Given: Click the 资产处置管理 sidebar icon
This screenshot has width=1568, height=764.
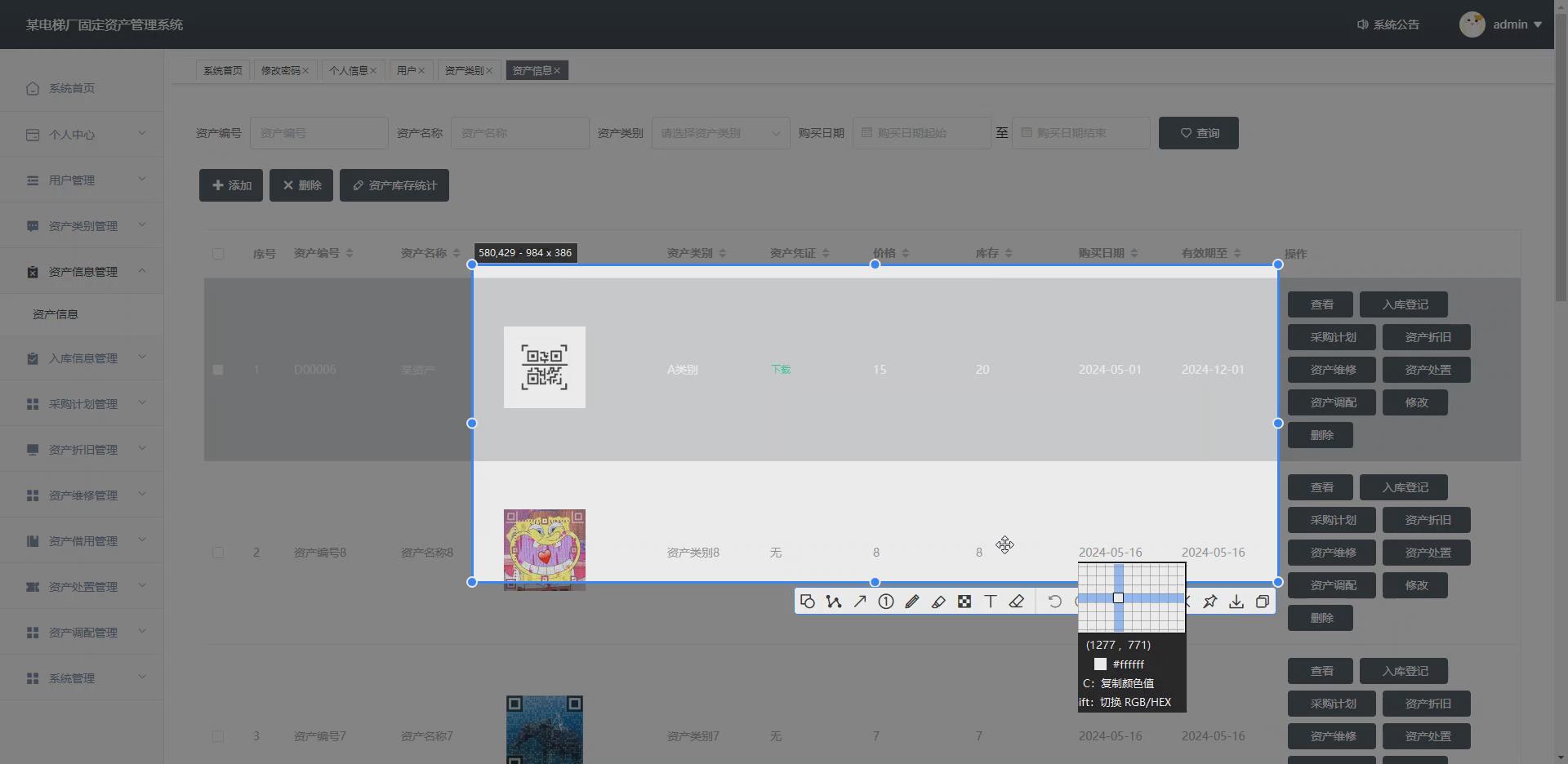Looking at the screenshot, I should click(33, 587).
